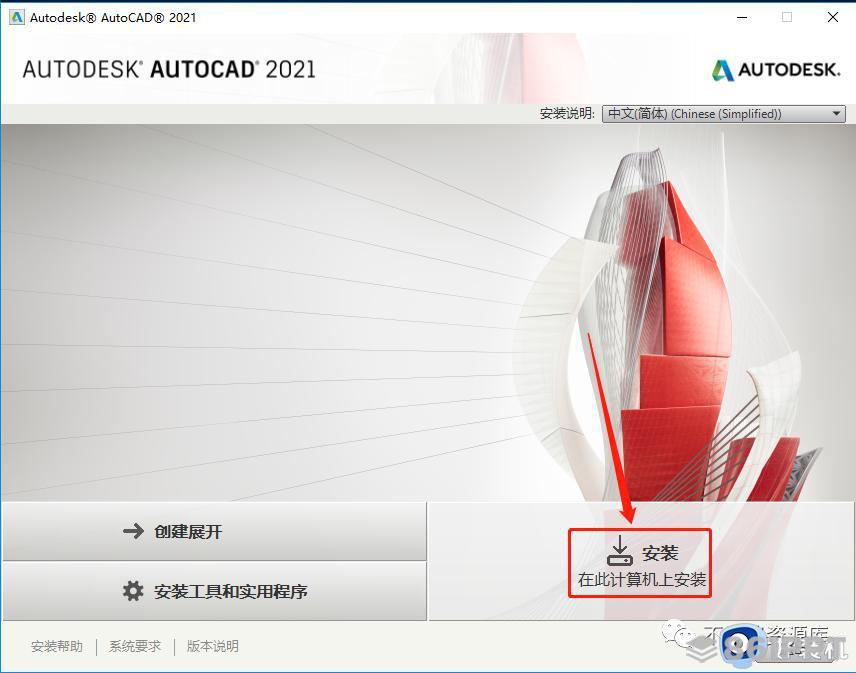The image size is (856, 673).
Task: Close the AutoCAD 2021 installer window
Action: 833,17
